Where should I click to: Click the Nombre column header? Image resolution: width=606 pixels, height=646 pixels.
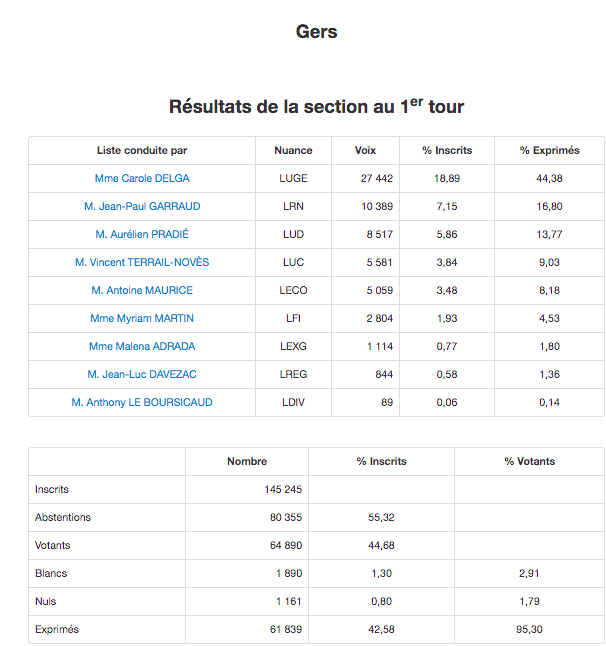coord(247,462)
